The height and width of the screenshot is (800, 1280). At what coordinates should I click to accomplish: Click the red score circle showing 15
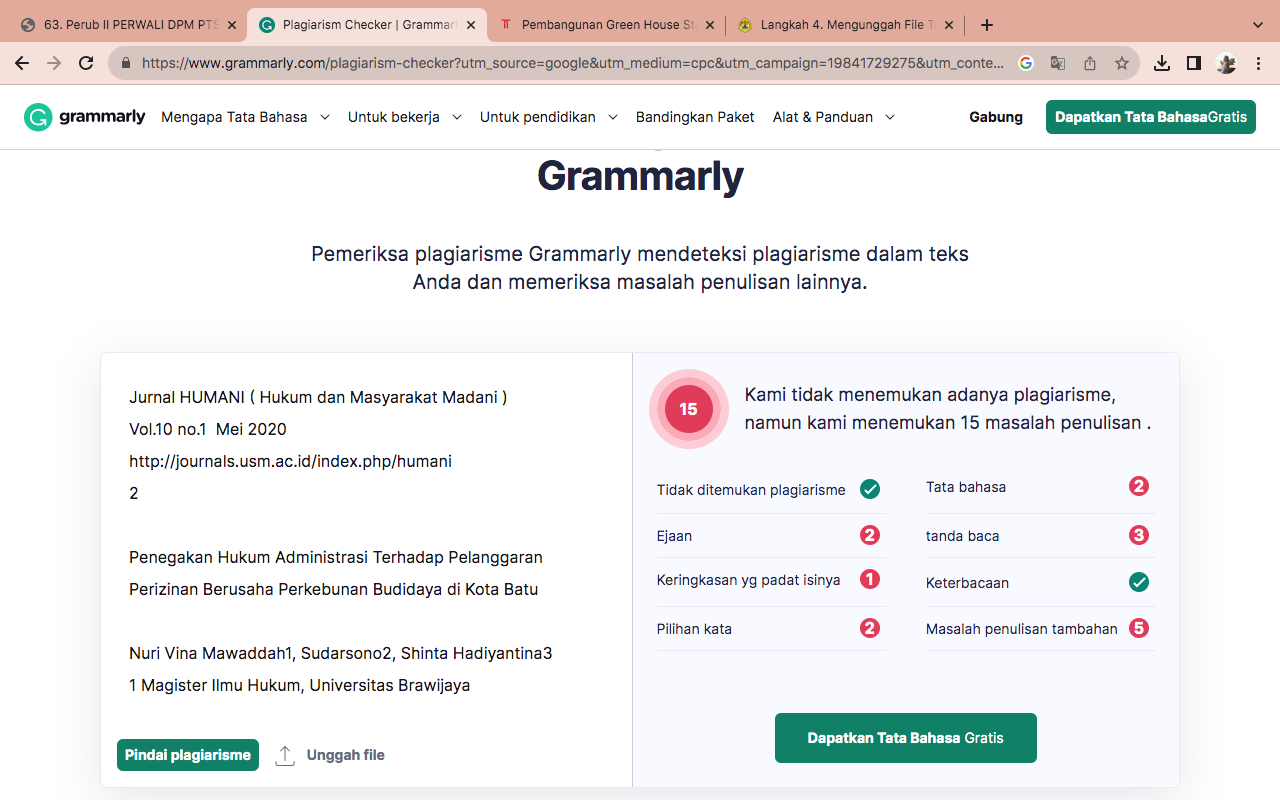(x=689, y=409)
